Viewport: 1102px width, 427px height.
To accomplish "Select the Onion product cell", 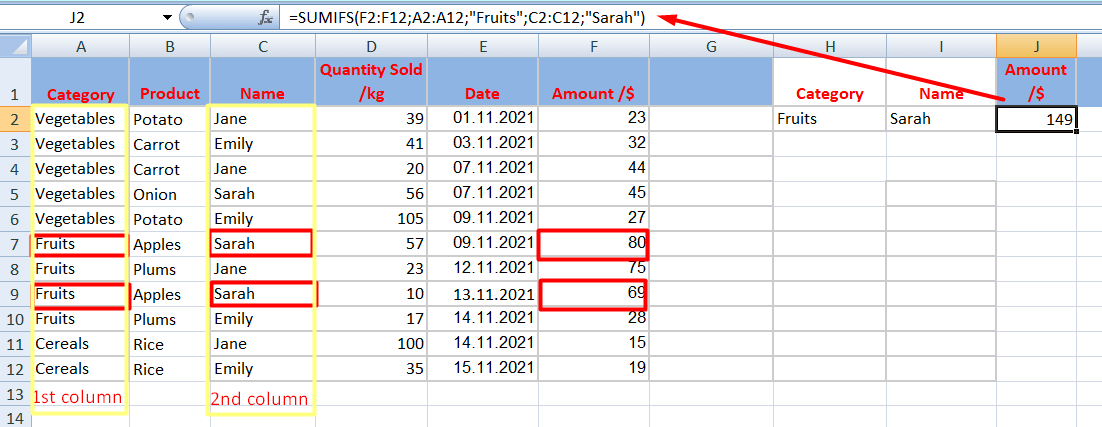I will click(x=169, y=194).
